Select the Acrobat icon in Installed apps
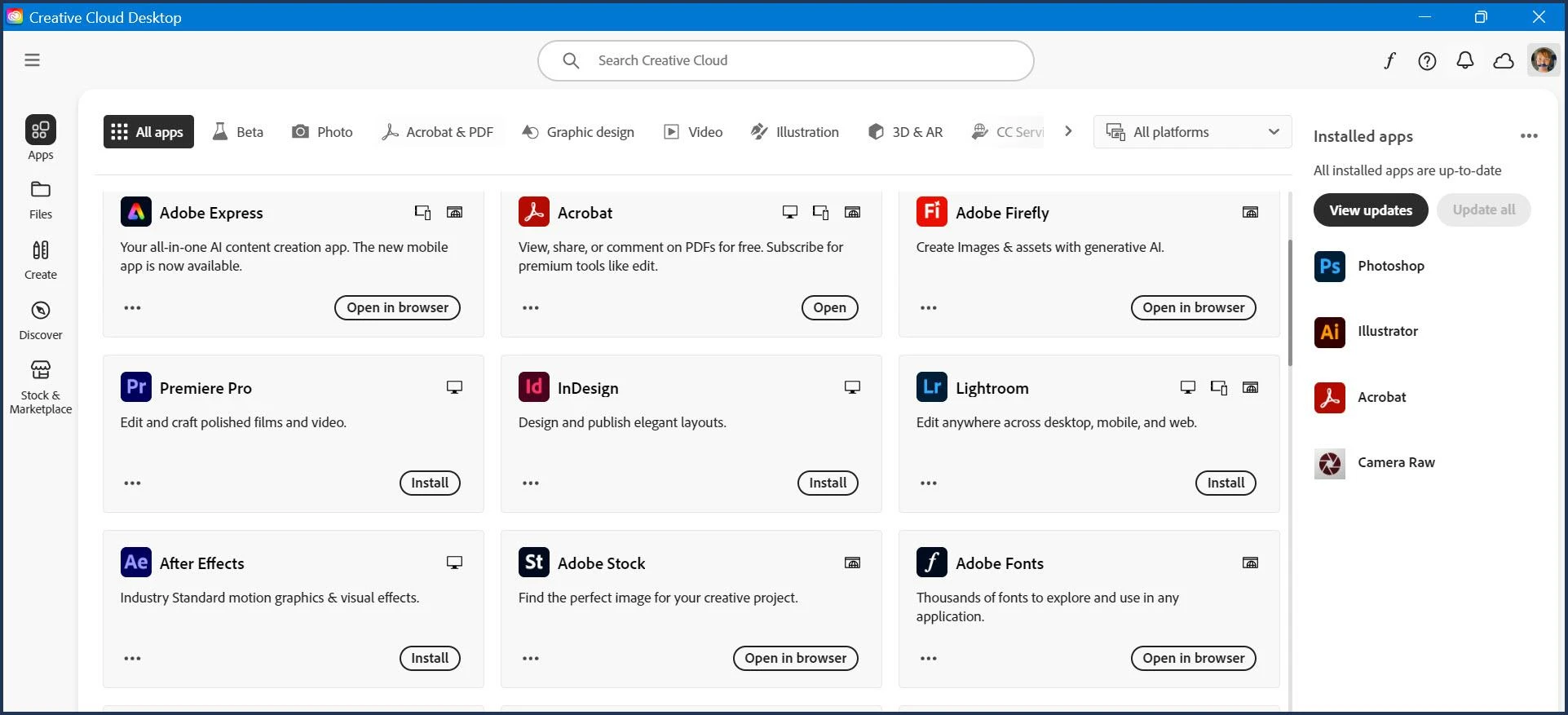 click(1330, 398)
